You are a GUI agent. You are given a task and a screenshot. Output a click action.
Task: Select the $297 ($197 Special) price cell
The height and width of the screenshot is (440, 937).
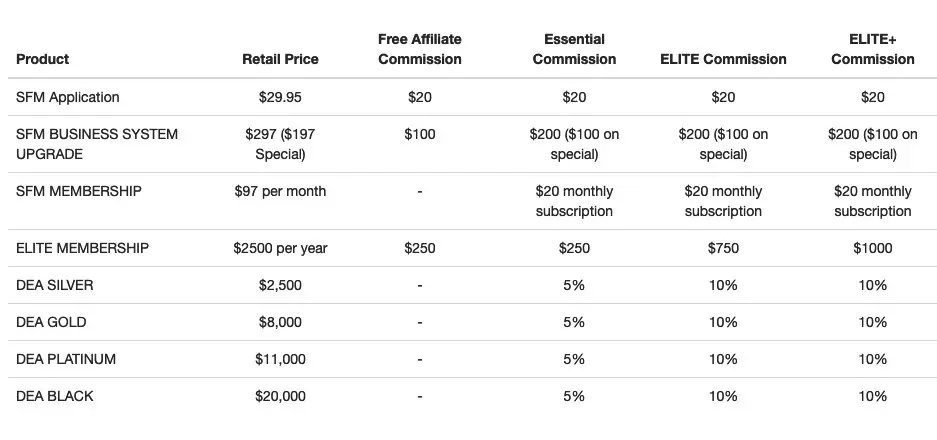[280, 144]
